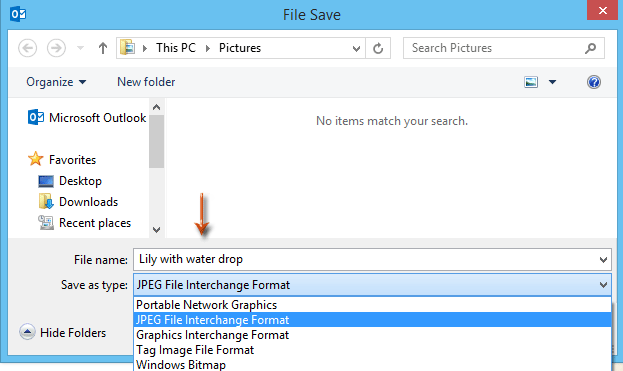Viewport: 623px width, 371px height.
Task: Expand the File name history dropdown
Action: (603, 260)
